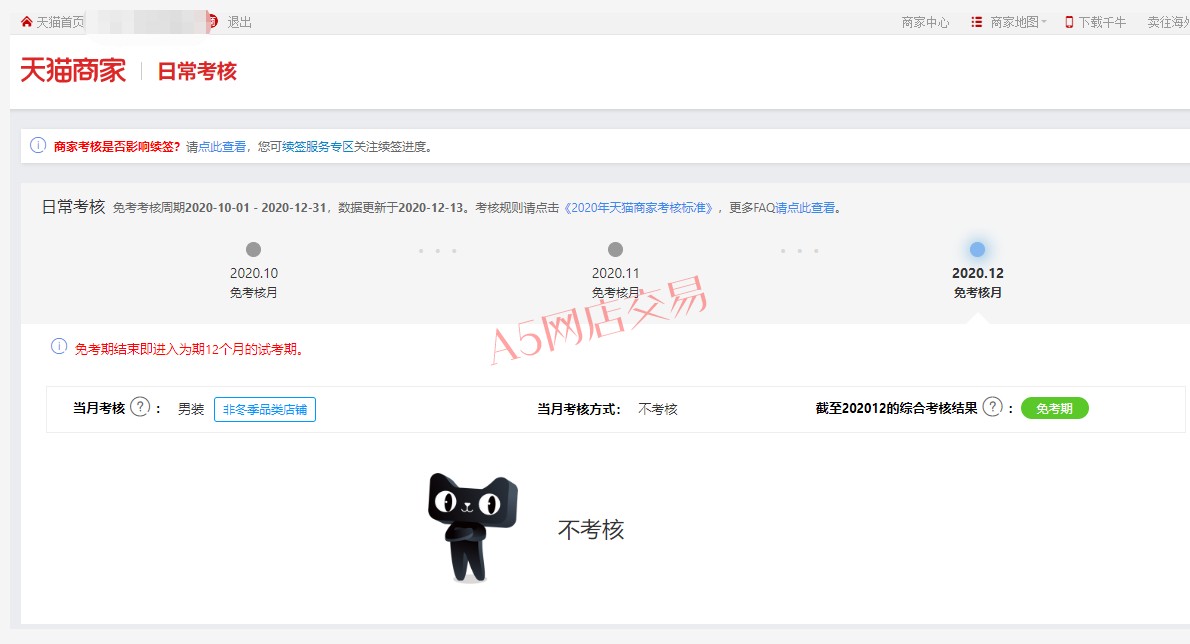Screen dimensions: 1190x644
Task: Click the green 免考期 status badge
Action: pyautogui.click(x=1055, y=408)
